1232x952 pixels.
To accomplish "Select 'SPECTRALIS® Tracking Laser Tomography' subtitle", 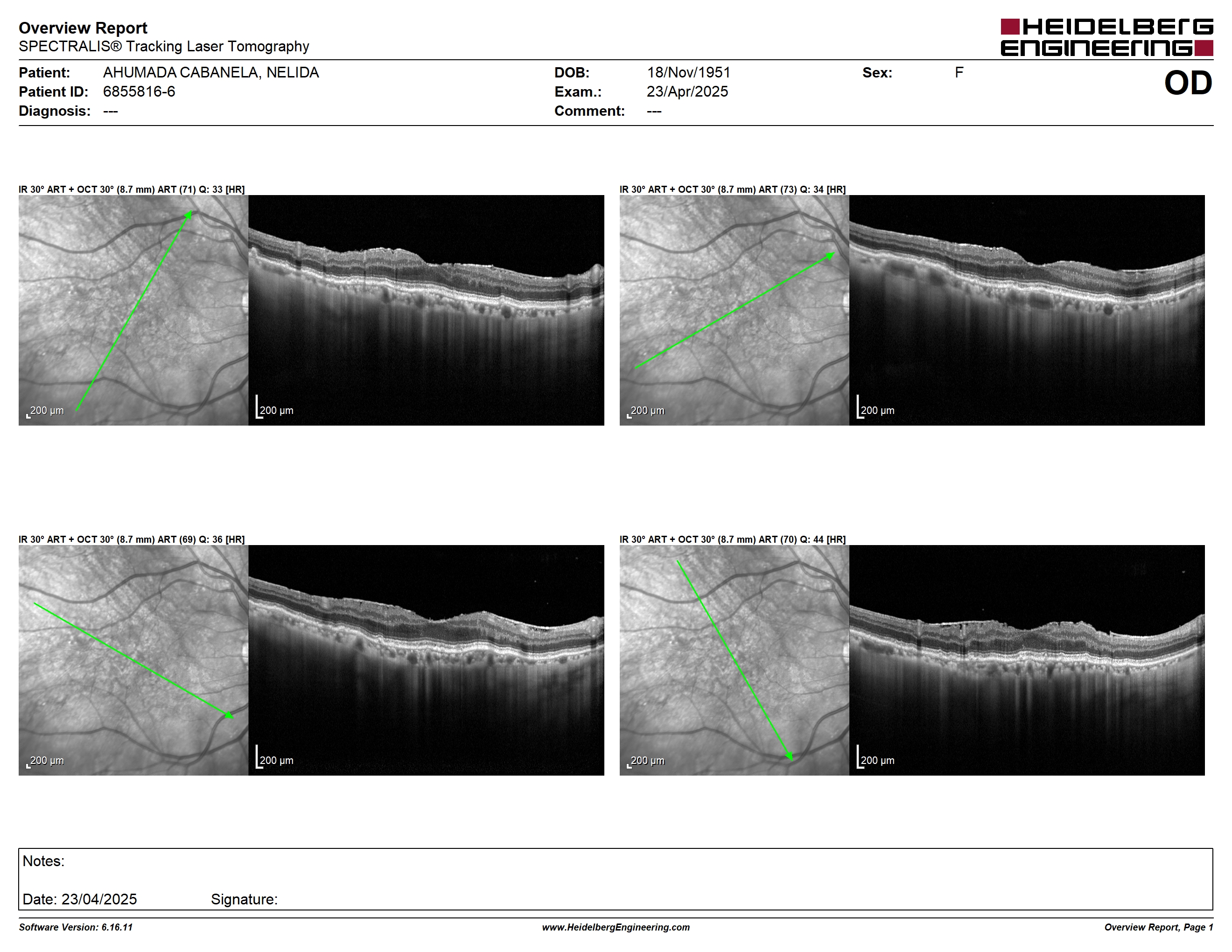I will click(164, 46).
